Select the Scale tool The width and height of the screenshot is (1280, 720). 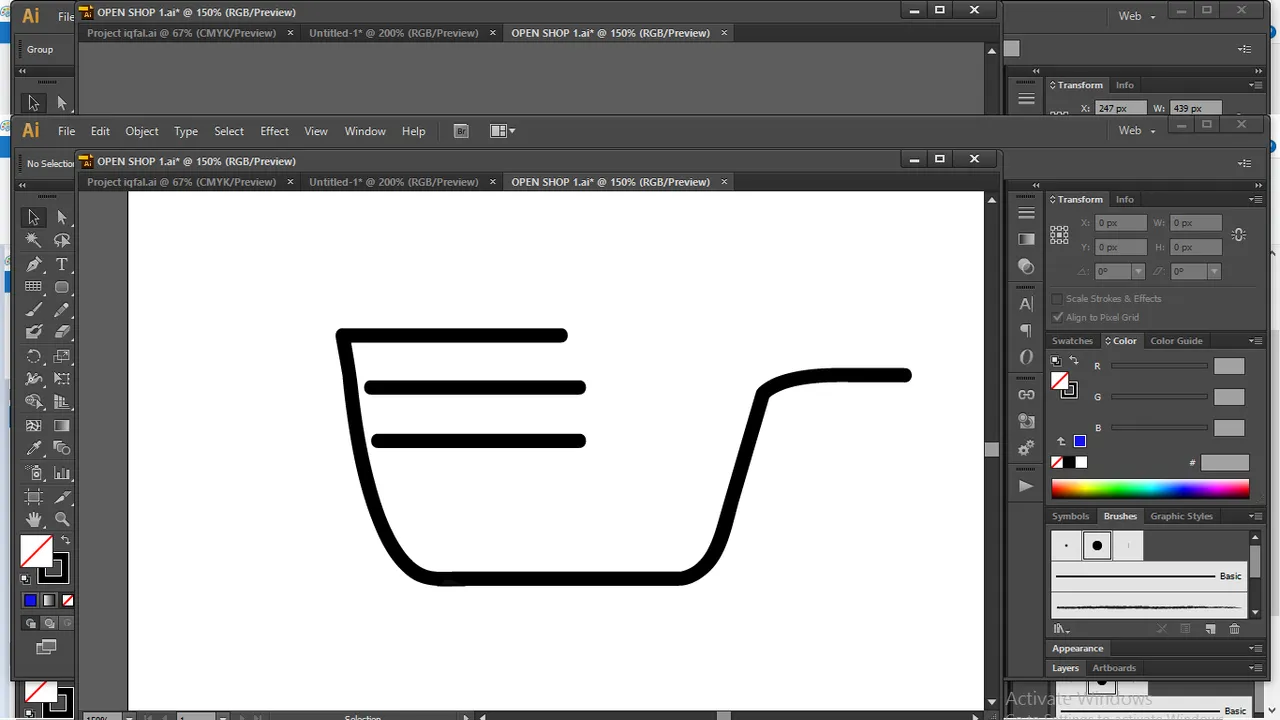62,356
